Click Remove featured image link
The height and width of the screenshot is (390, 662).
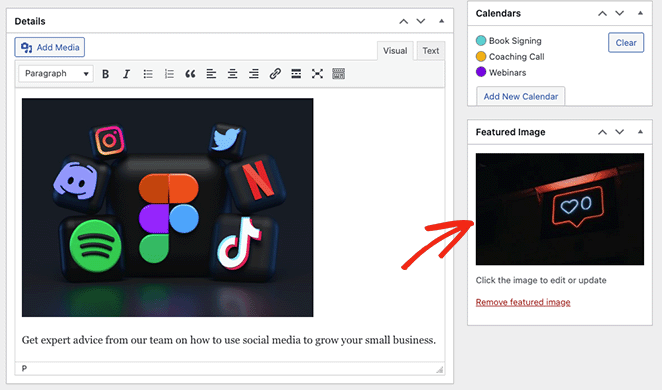pos(523,302)
